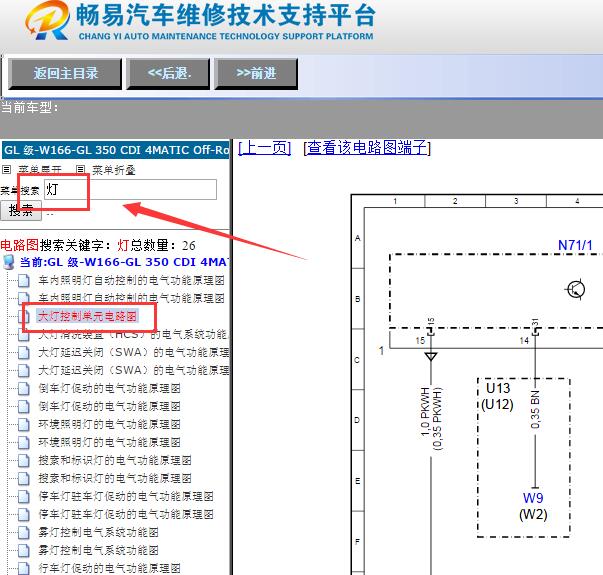Click document icon of second 倒车灯促动 row
Image resolution: width=603 pixels, height=575 pixels.
tap(24, 407)
